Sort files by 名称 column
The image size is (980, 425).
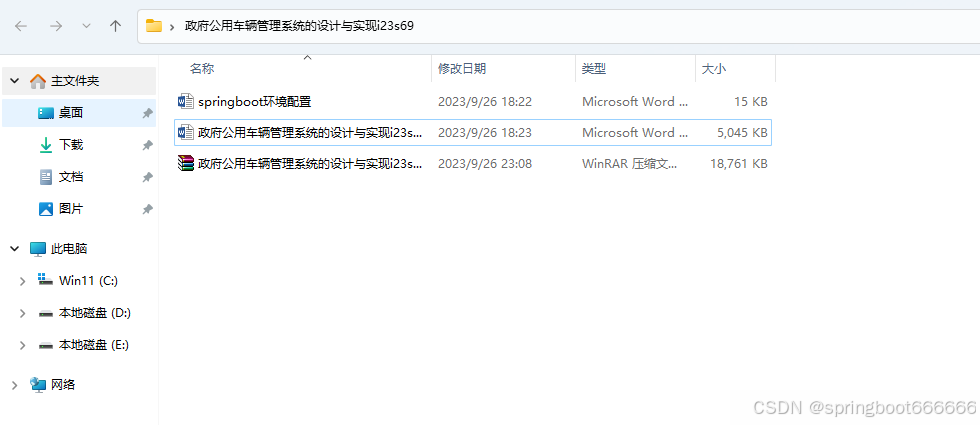202,69
